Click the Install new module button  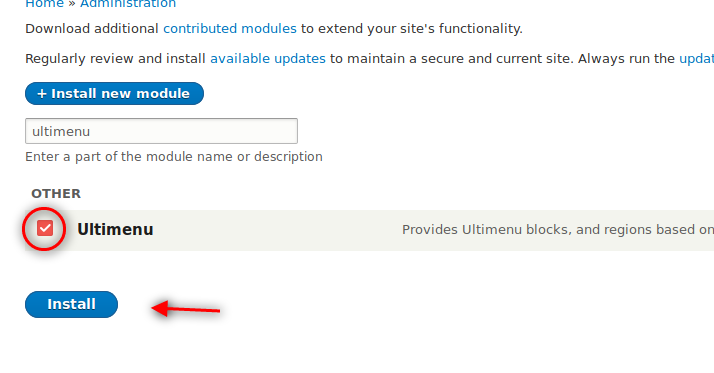pos(114,93)
